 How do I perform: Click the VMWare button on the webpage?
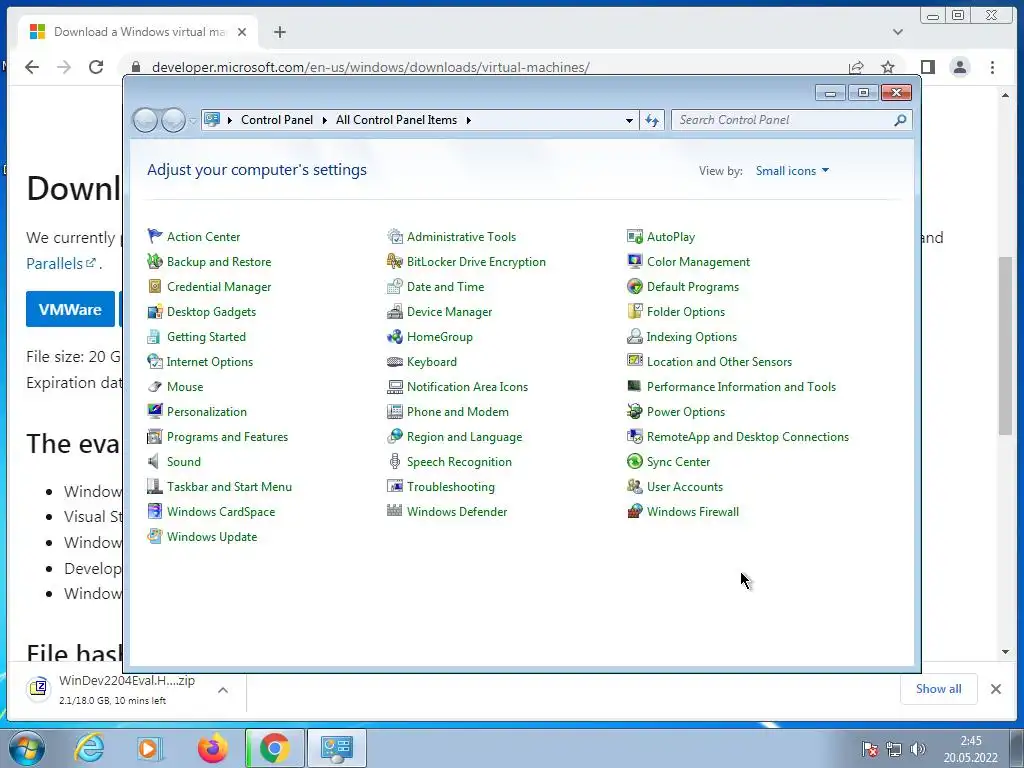point(71,309)
